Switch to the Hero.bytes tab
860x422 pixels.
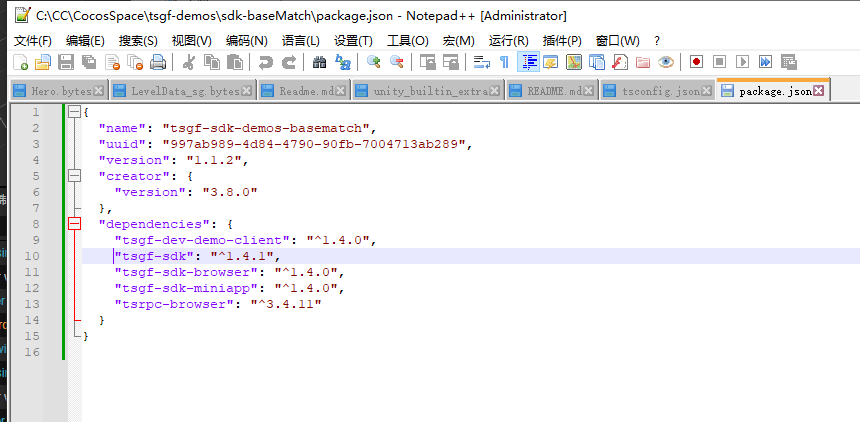[58, 91]
